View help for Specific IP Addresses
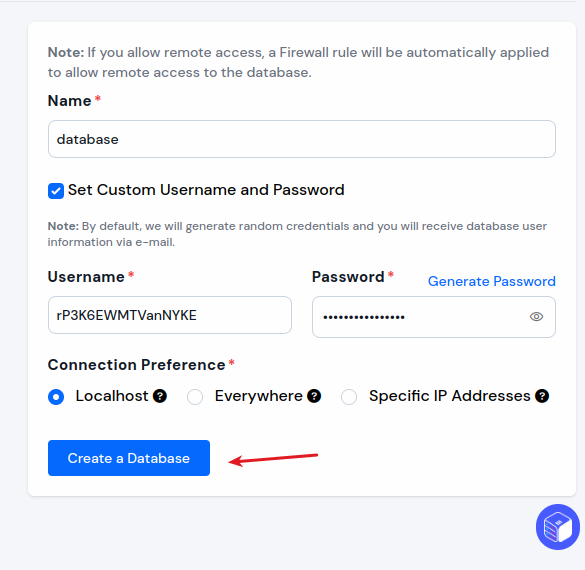This screenshot has width=585, height=570. pos(542,396)
